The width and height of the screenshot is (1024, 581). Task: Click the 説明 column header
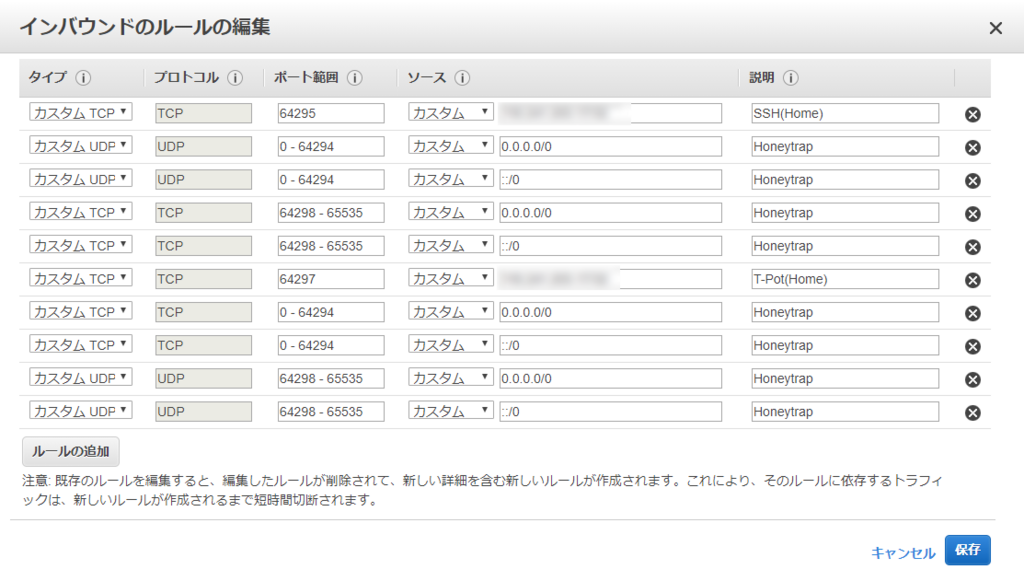pyautogui.click(x=761, y=78)
